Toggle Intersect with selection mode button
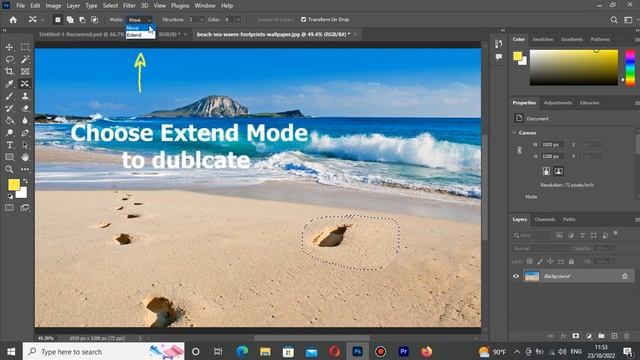640x360 pixels. (94, 20)
